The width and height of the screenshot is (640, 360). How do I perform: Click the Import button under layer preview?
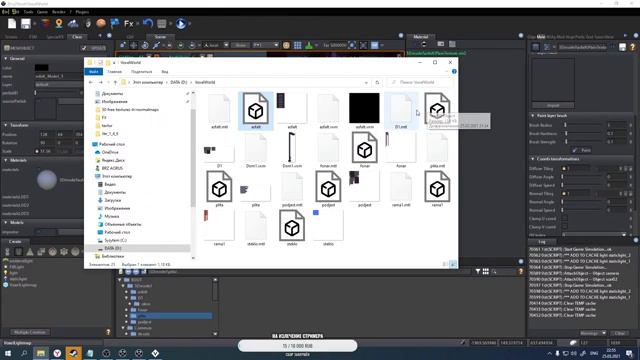pos(553,105)
